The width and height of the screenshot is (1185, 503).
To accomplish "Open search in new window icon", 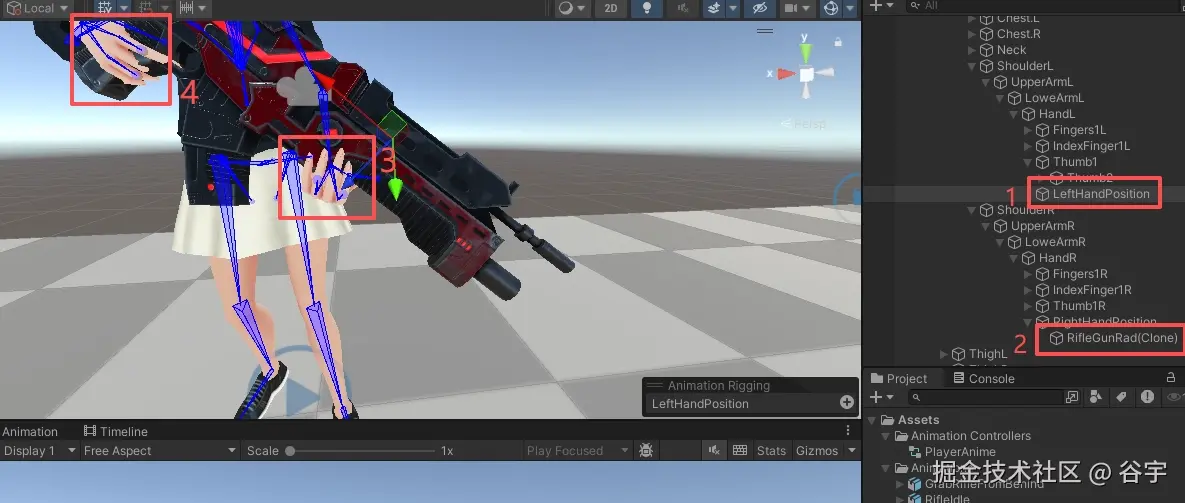I will pos(1072,397).
